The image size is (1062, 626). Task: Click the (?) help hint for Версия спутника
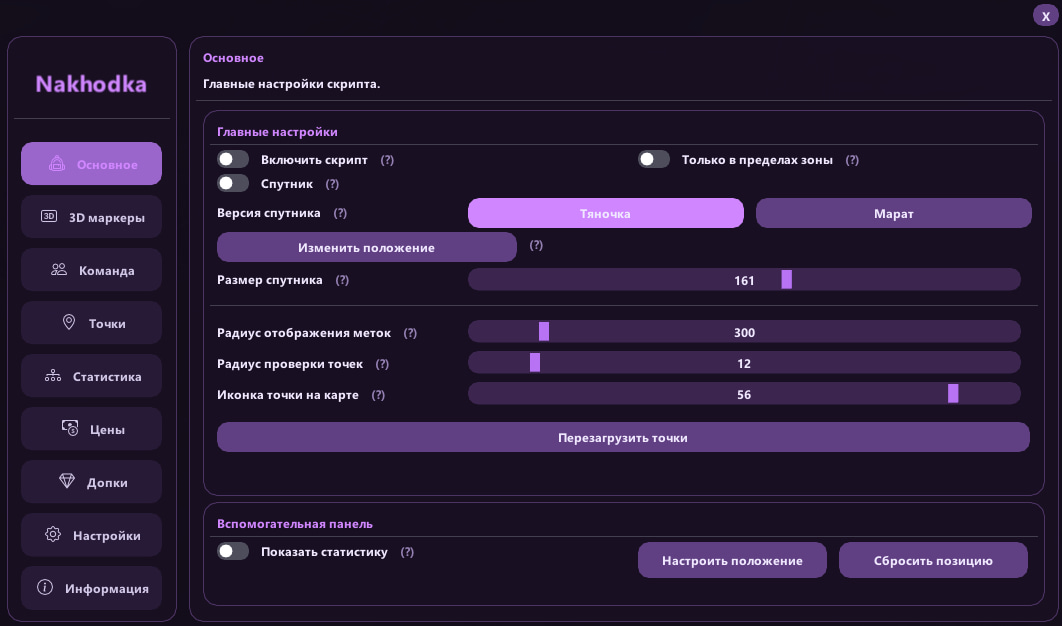(x=340, y=213)
